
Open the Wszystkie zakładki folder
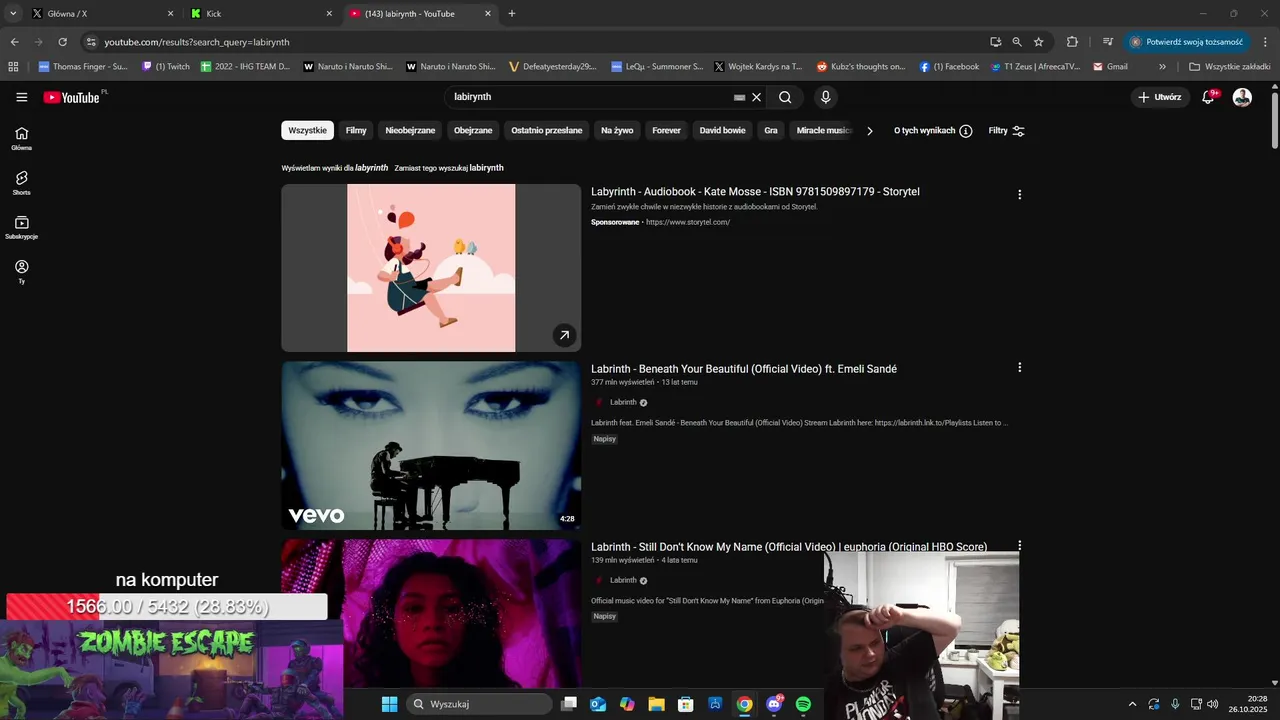pos(1229,67)
